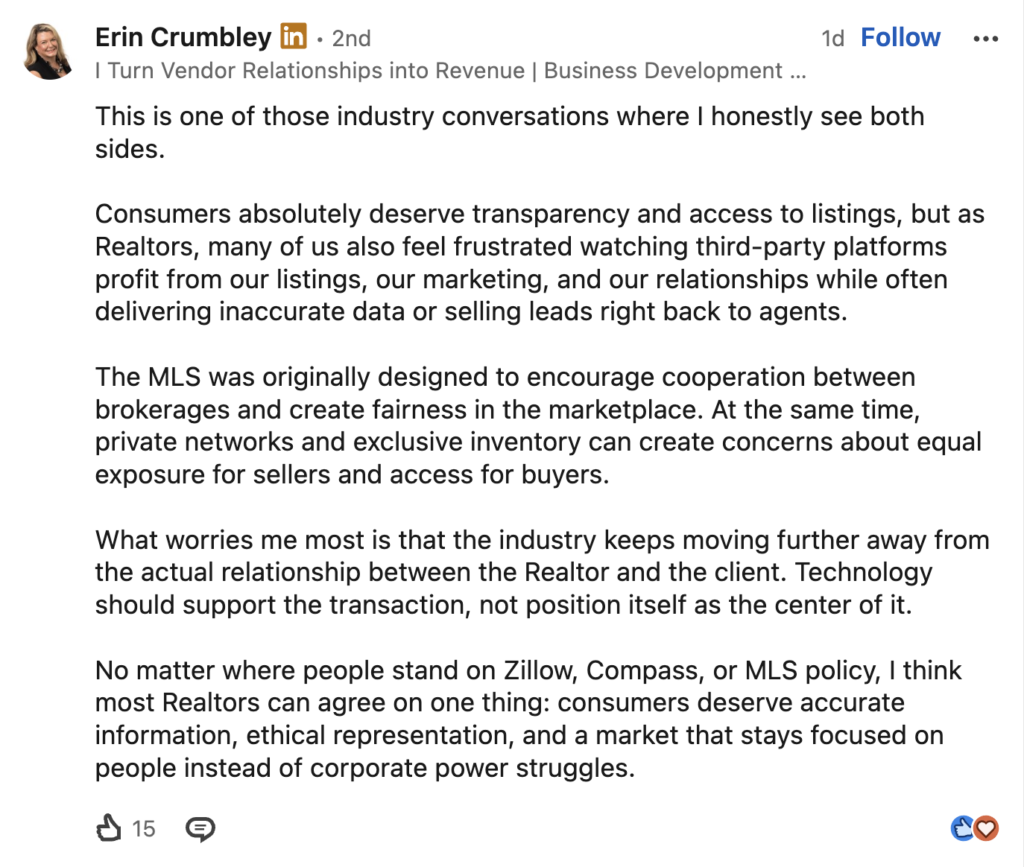1024x867 pixels.
Task: Click the word Zillow in the comment
Action: click(540, 670)
